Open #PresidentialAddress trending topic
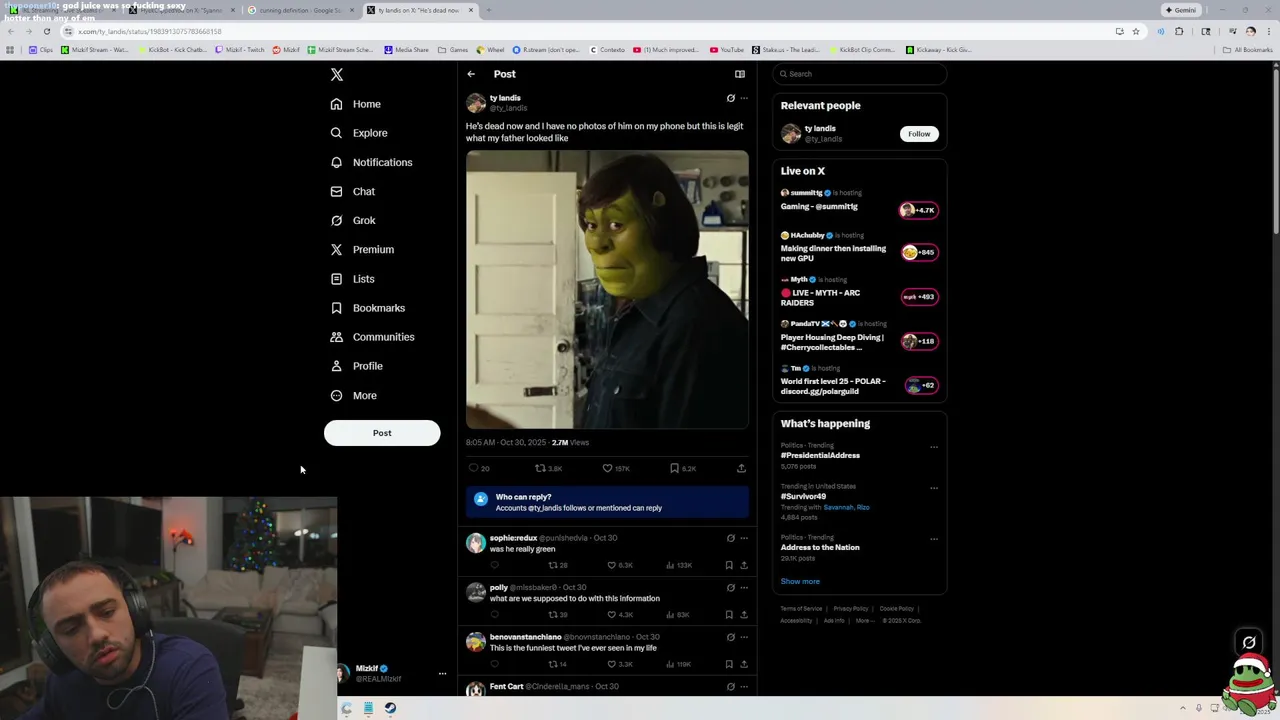Image resolution: width=1280 pixels, height=720 pixels. 820,456
